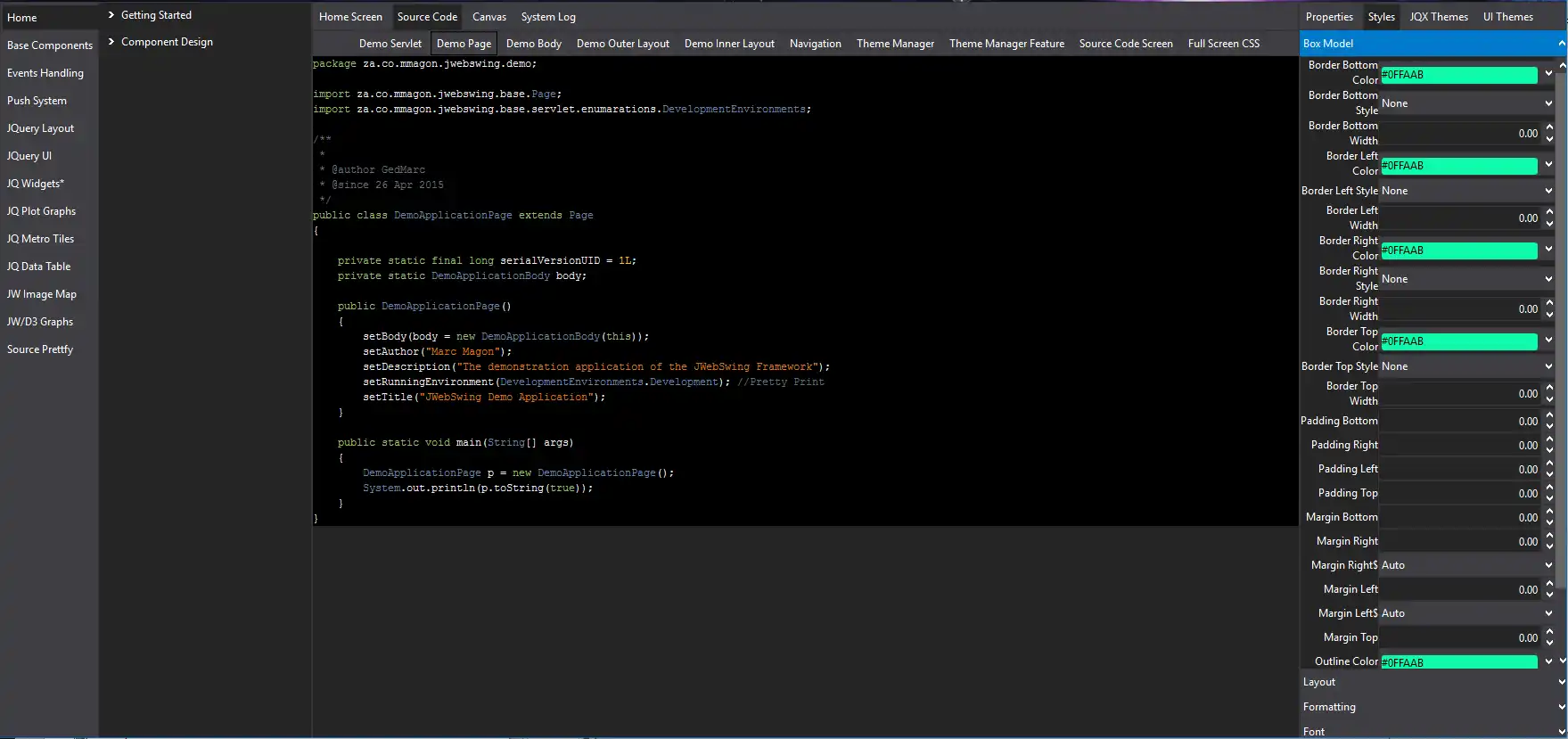Viewport: 1568px width, 739px height.
Task: Collapse the Box Model section chevron
Action: [x=1561, y=44]
